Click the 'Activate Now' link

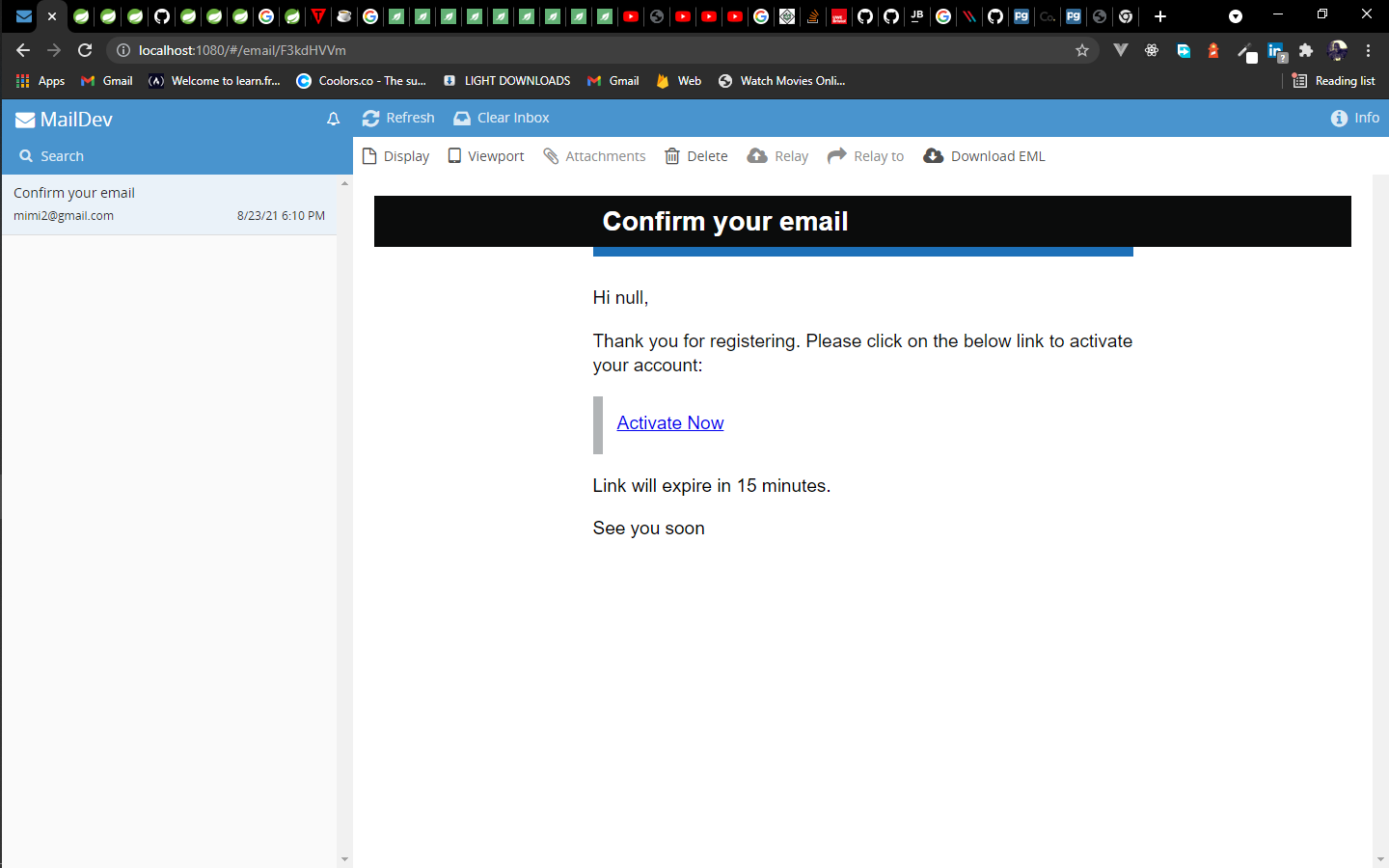[669, 422]
